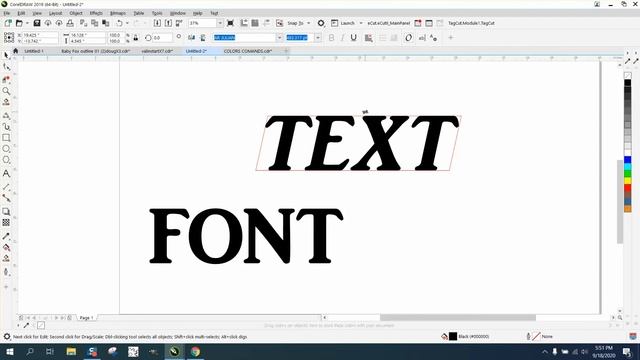The height and width of the screenshot is (360, 640).
Task: Open Chrome from the taskbar
Action: point(195,351)
